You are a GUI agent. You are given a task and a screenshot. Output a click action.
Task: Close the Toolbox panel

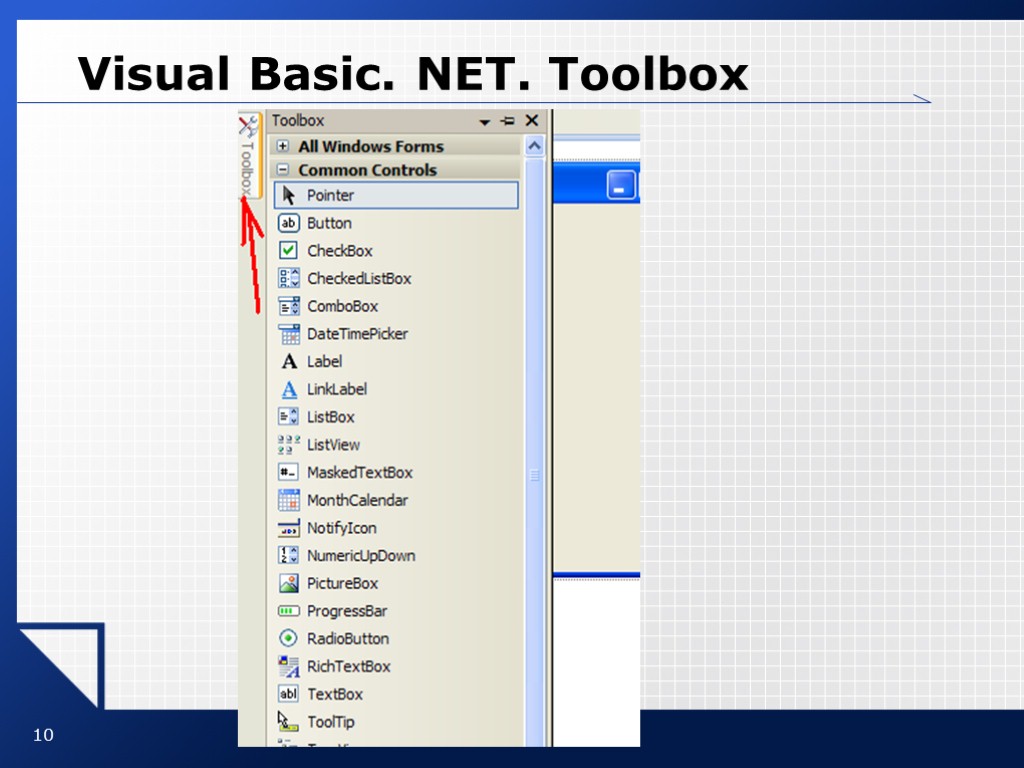[x=532, y=120]
